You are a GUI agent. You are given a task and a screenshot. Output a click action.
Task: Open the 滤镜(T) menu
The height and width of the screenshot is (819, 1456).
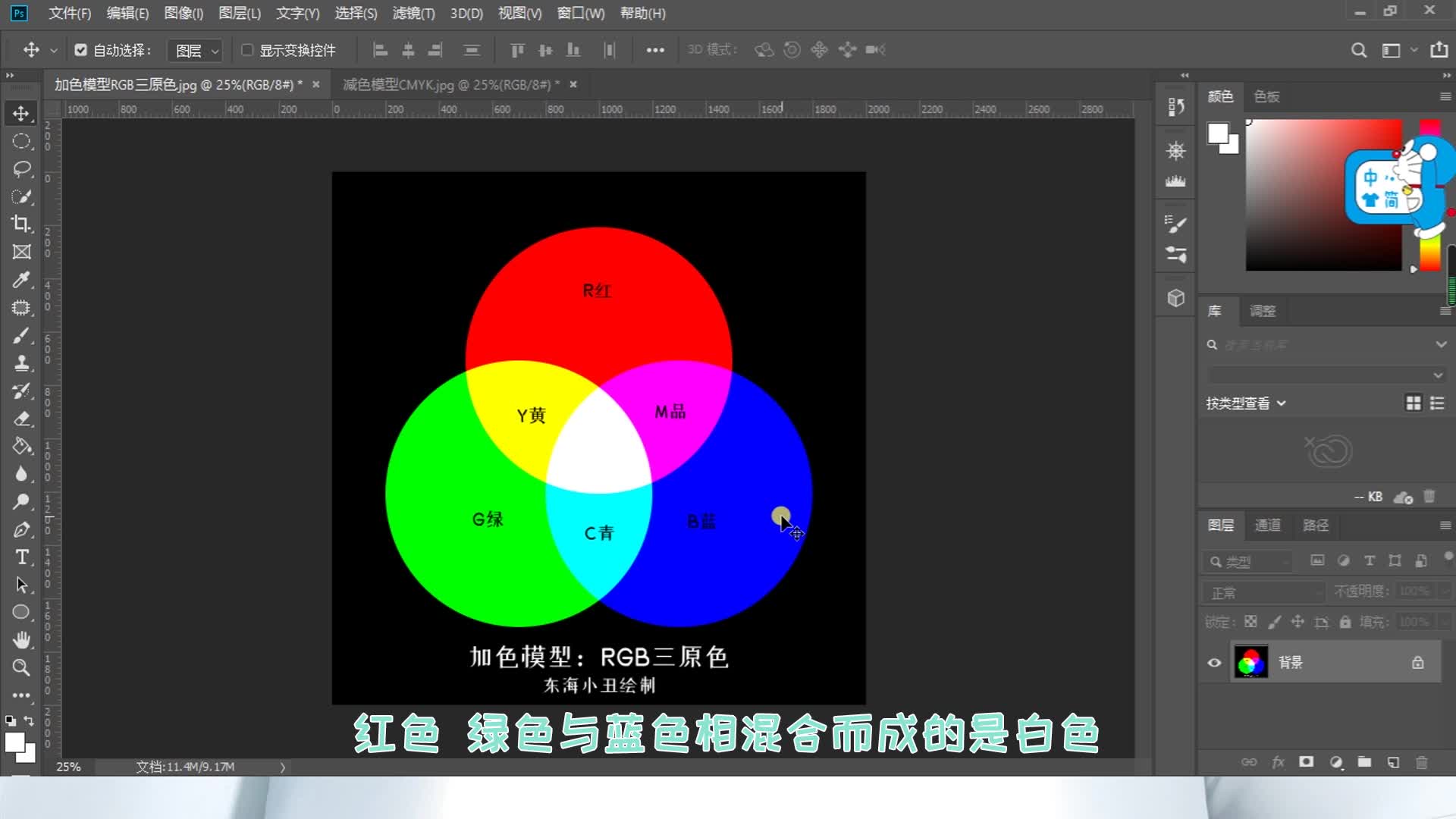point(413,13)
